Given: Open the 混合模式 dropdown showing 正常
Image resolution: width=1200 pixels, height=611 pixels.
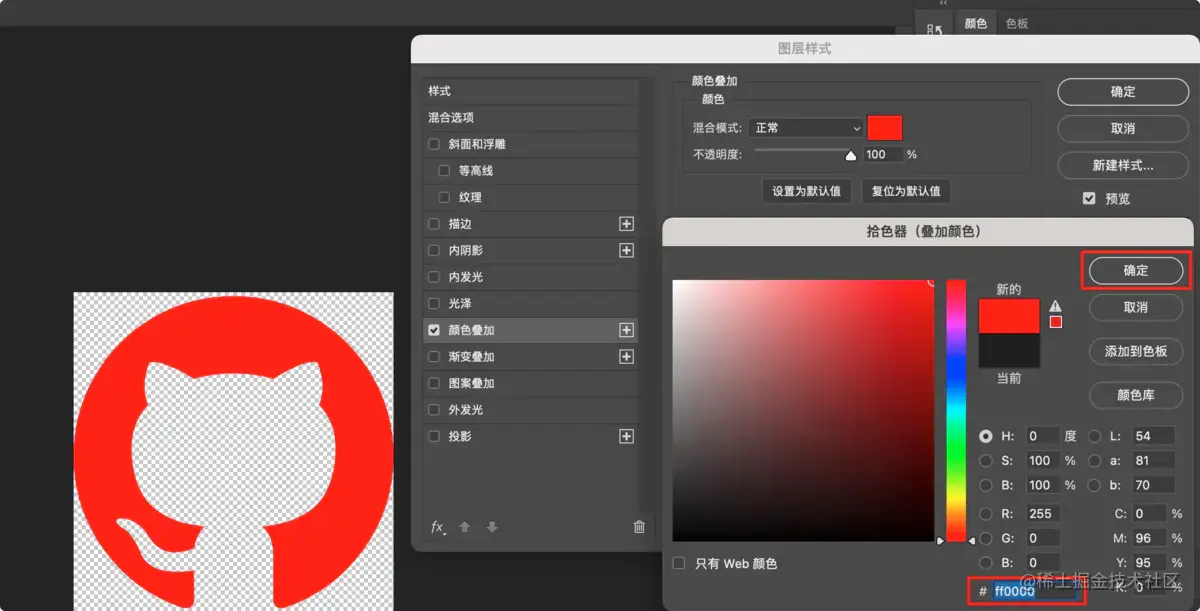Looking at the screenshot, I should (806, 128).
